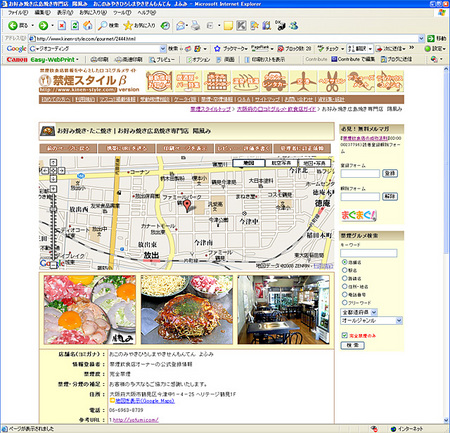Open the History clock icon
The width and height of the screenshot is (450, 433).
[x=165, y=25]
